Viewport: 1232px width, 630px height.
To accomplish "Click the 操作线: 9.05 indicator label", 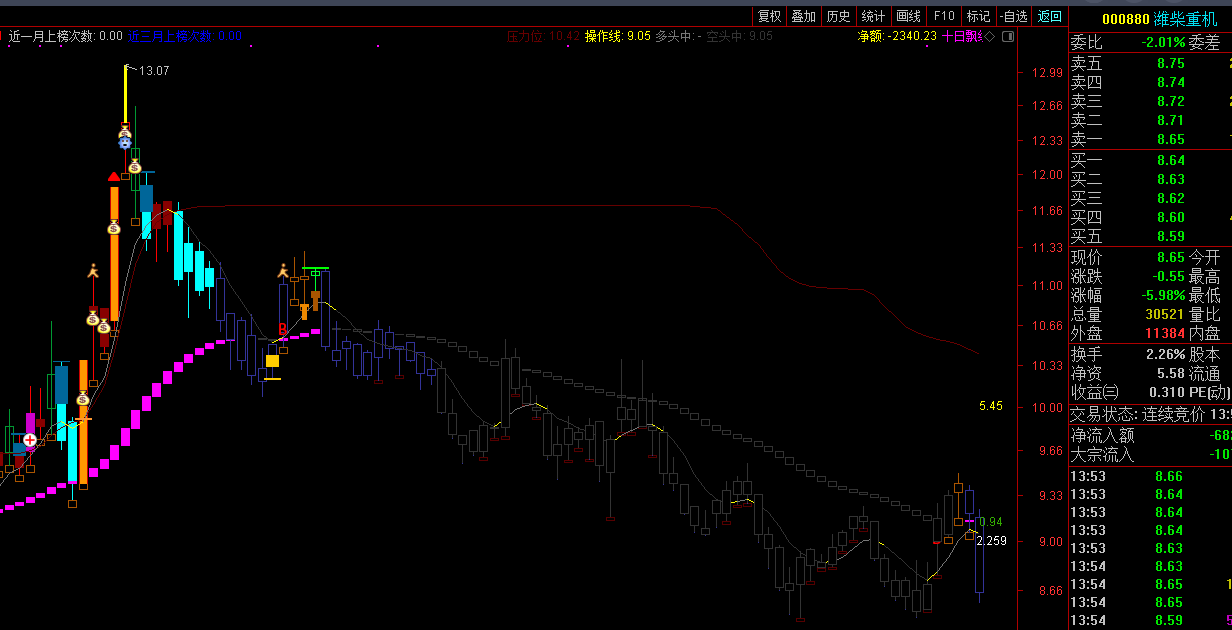I will 618,36.
